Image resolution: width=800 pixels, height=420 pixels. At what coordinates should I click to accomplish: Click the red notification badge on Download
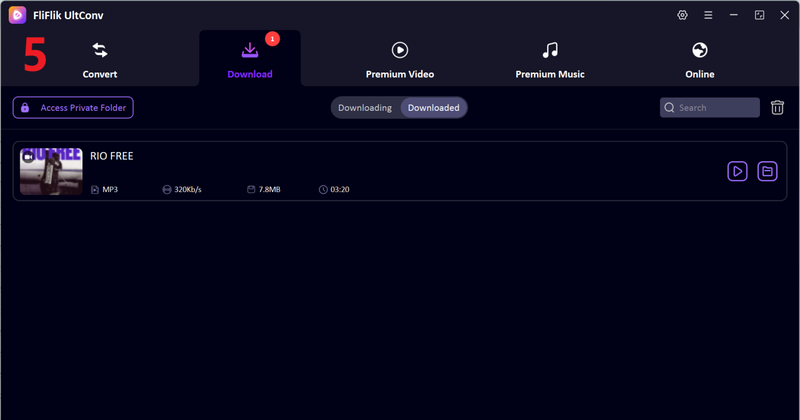272,39
